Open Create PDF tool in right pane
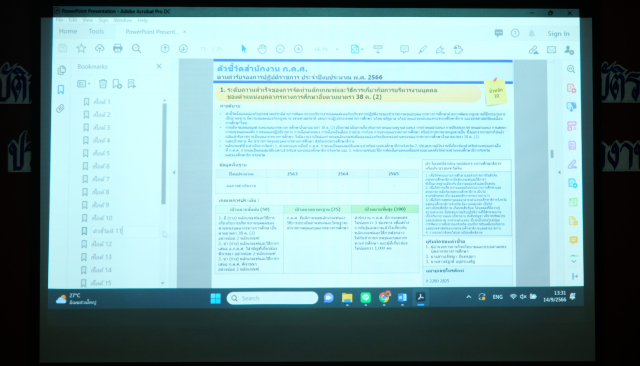This screenshot has height=366, width=640. click(x=571, y=88)
